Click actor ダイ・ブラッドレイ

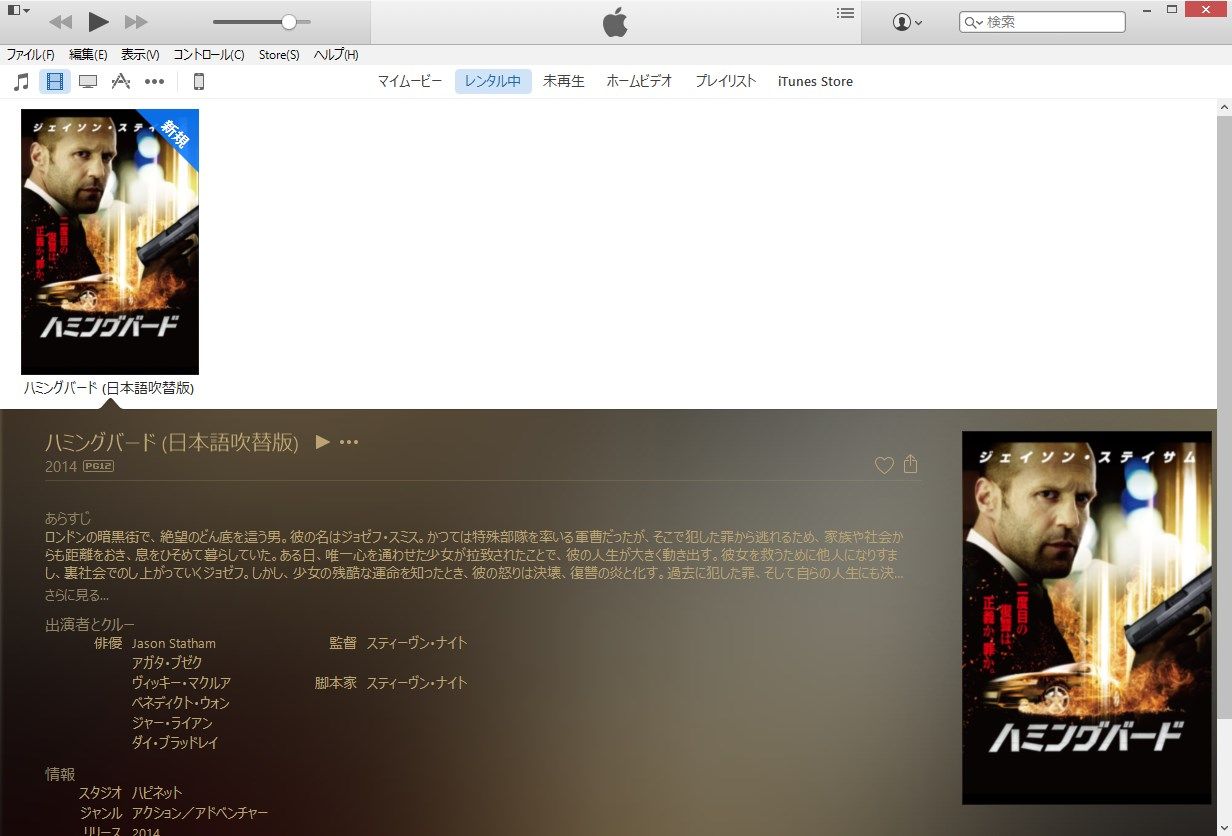tap(175, 743)
